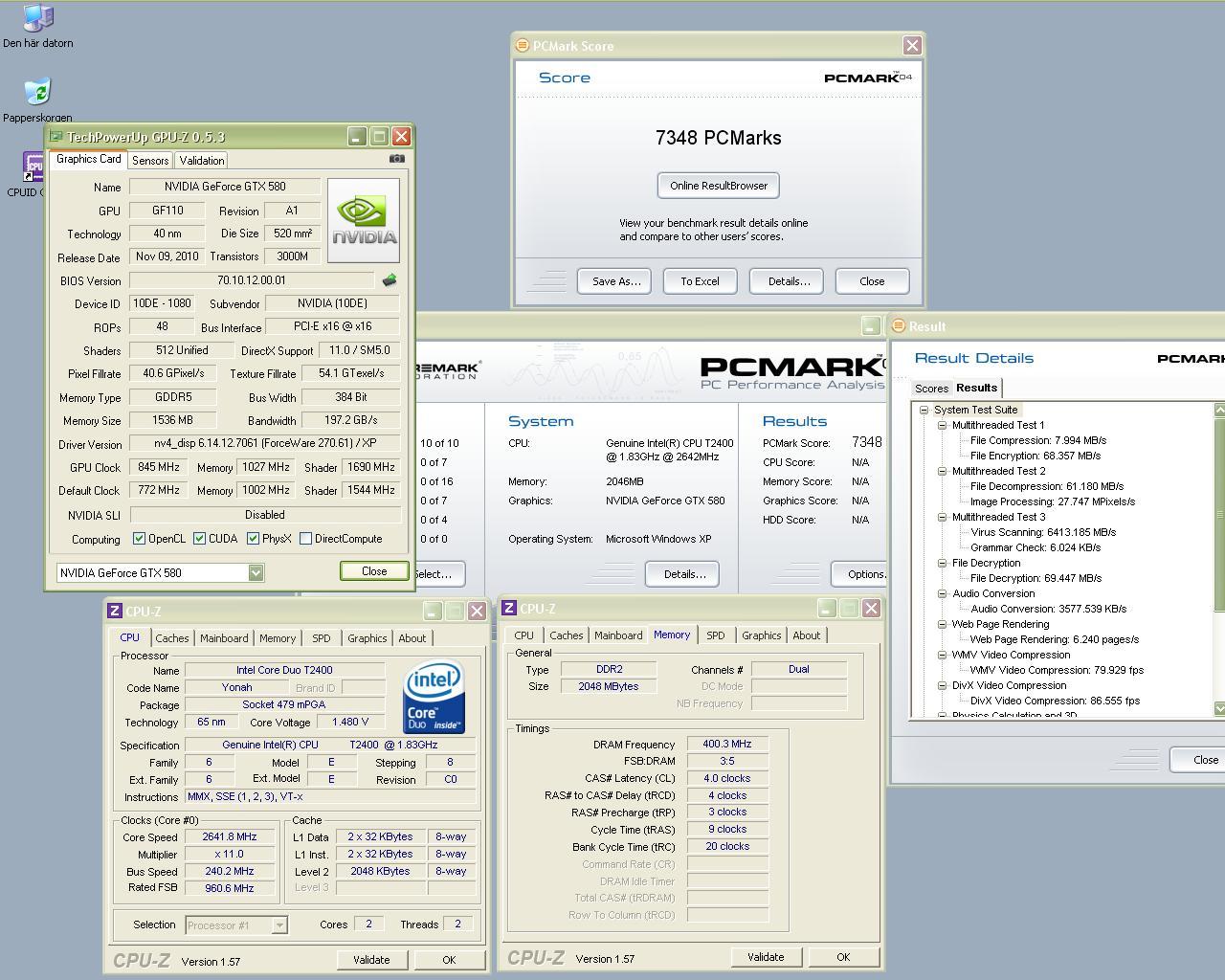
Task: Toggle the CUDA checkbox in GPU-Z
Action: point(199,539)
